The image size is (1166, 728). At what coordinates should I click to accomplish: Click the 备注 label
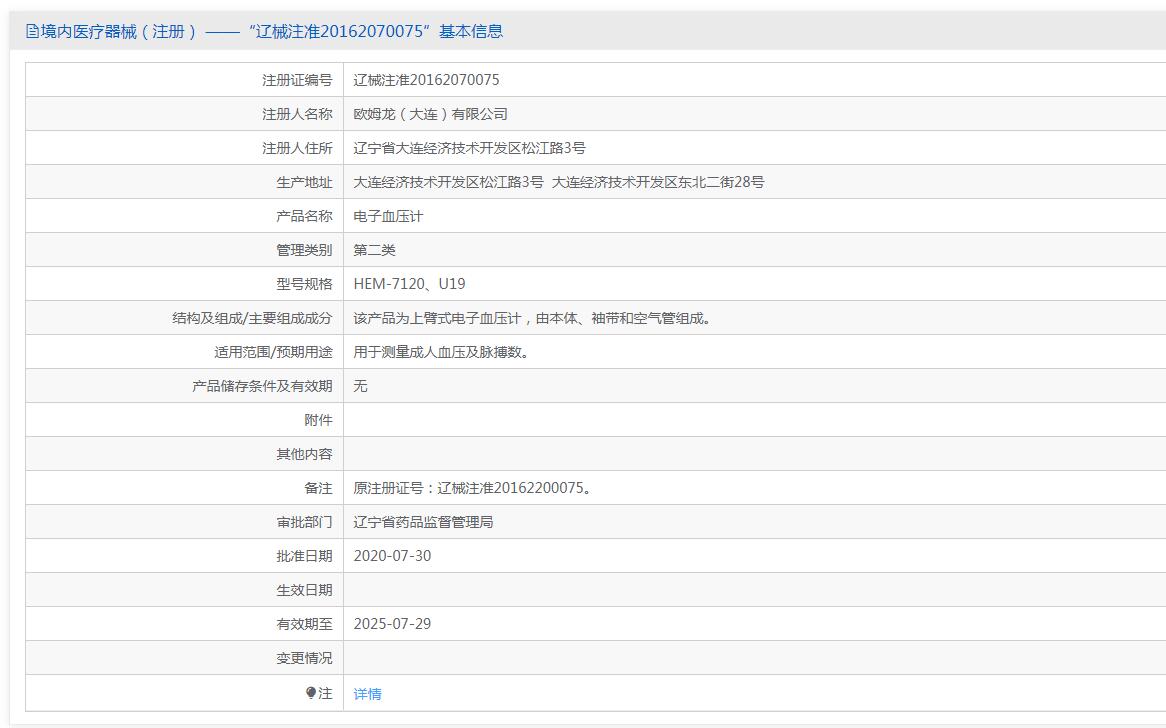pyautogui.click(x=318, y=488)
